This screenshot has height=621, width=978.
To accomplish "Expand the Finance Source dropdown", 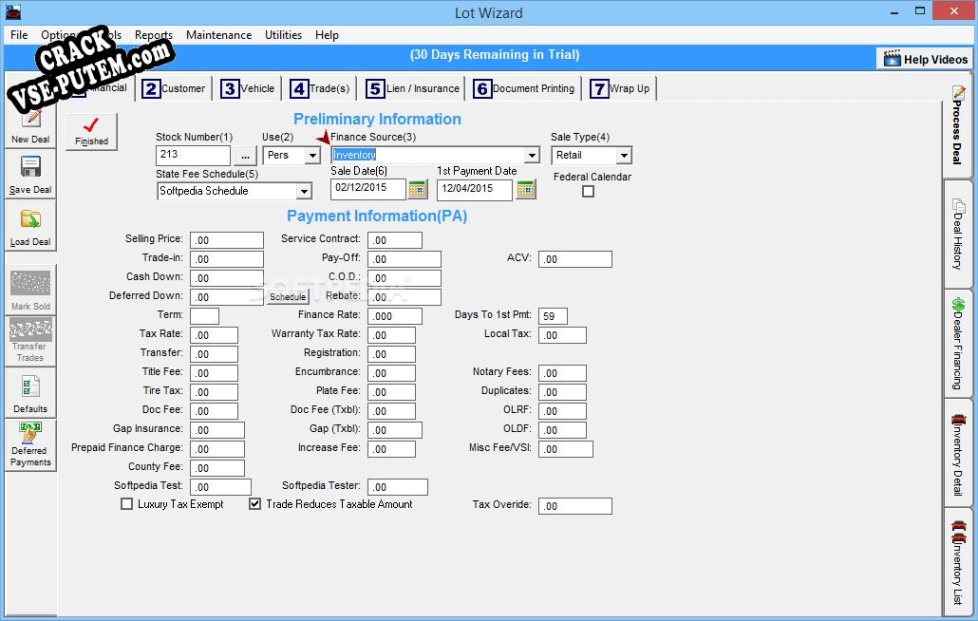I will coord(531,155).
